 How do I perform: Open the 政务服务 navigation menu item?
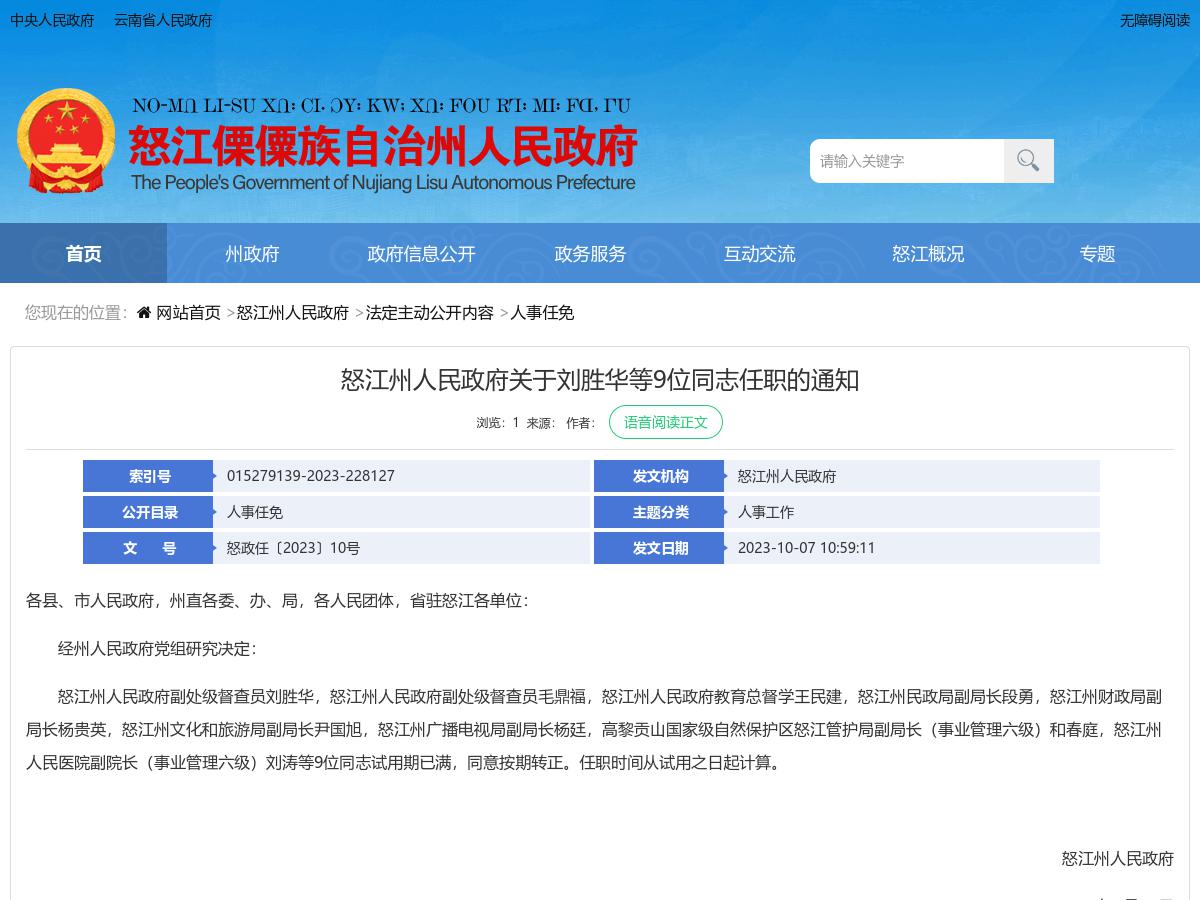tap(590, 254)
